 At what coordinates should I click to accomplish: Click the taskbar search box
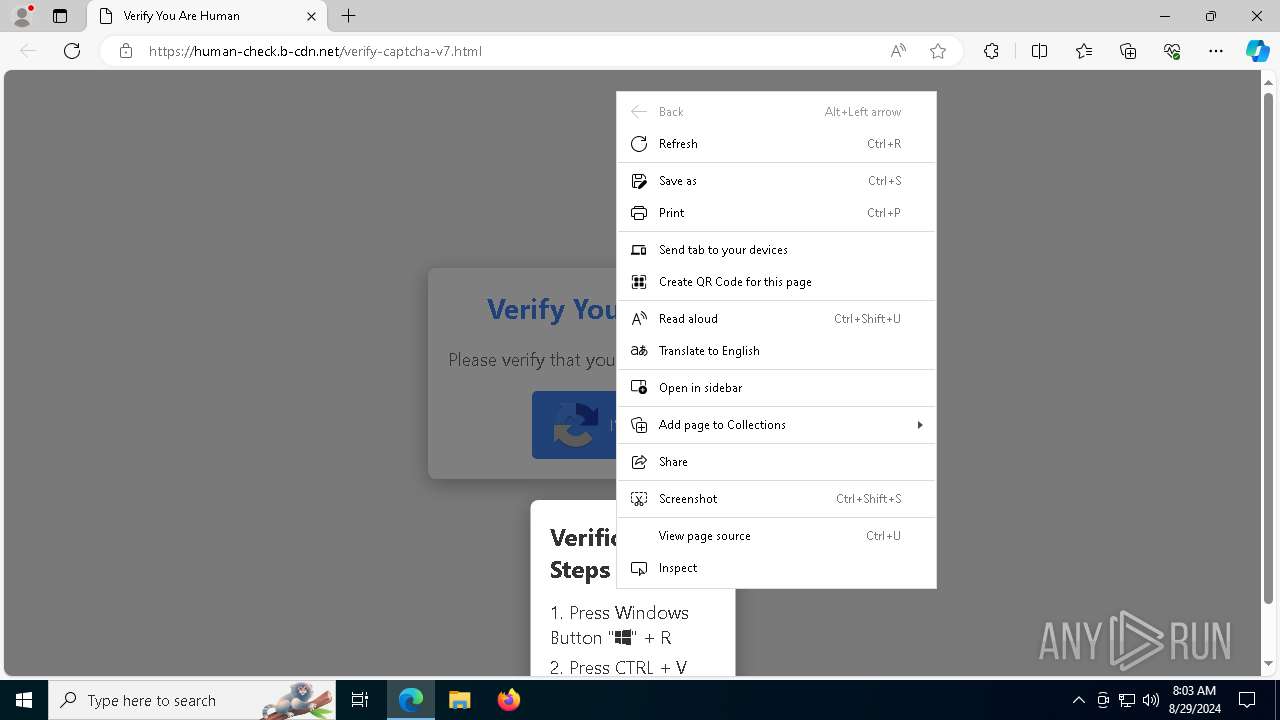(x=192, y=700)
